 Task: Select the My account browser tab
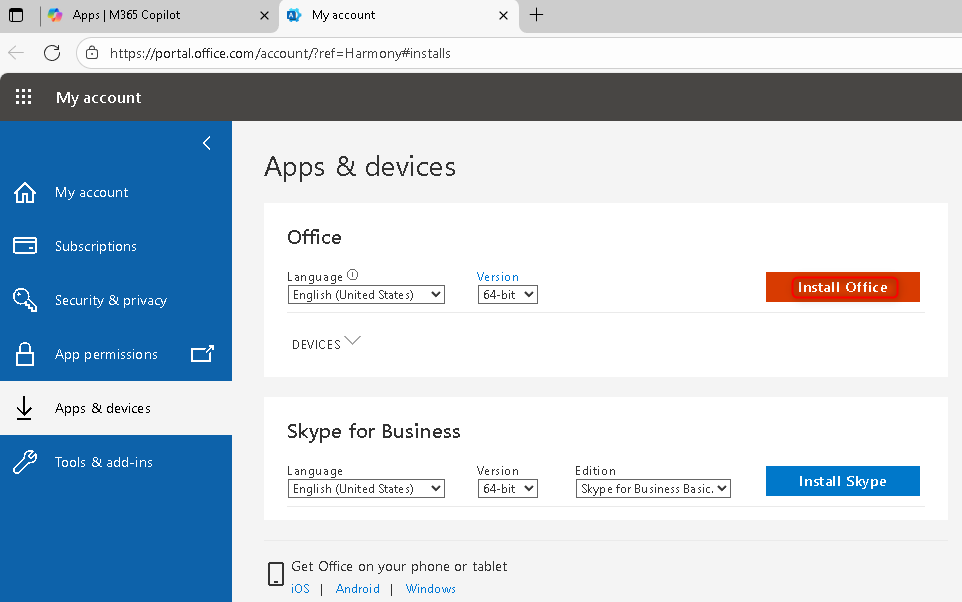point(399,15)
